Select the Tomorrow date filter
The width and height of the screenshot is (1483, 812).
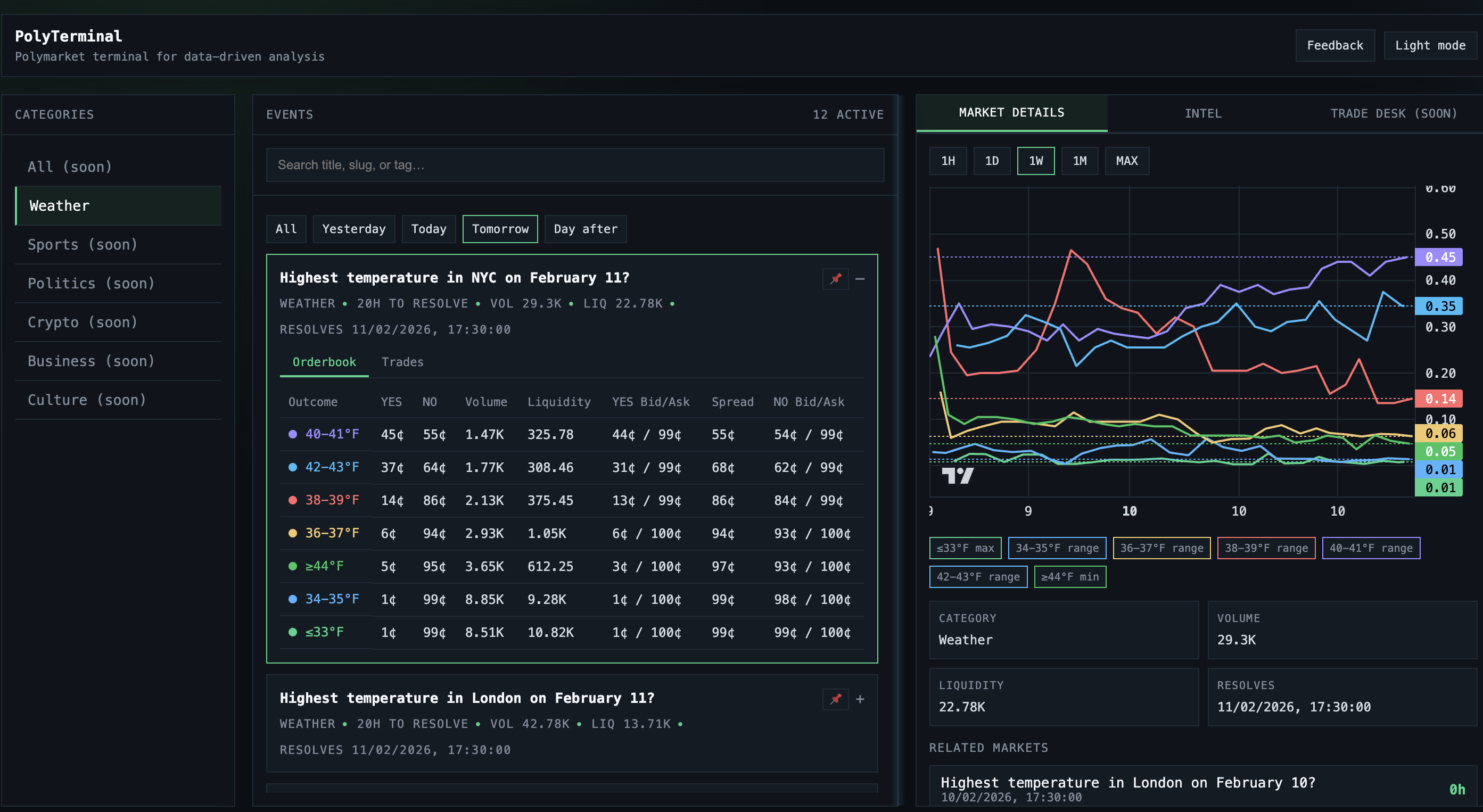point(500,228)
